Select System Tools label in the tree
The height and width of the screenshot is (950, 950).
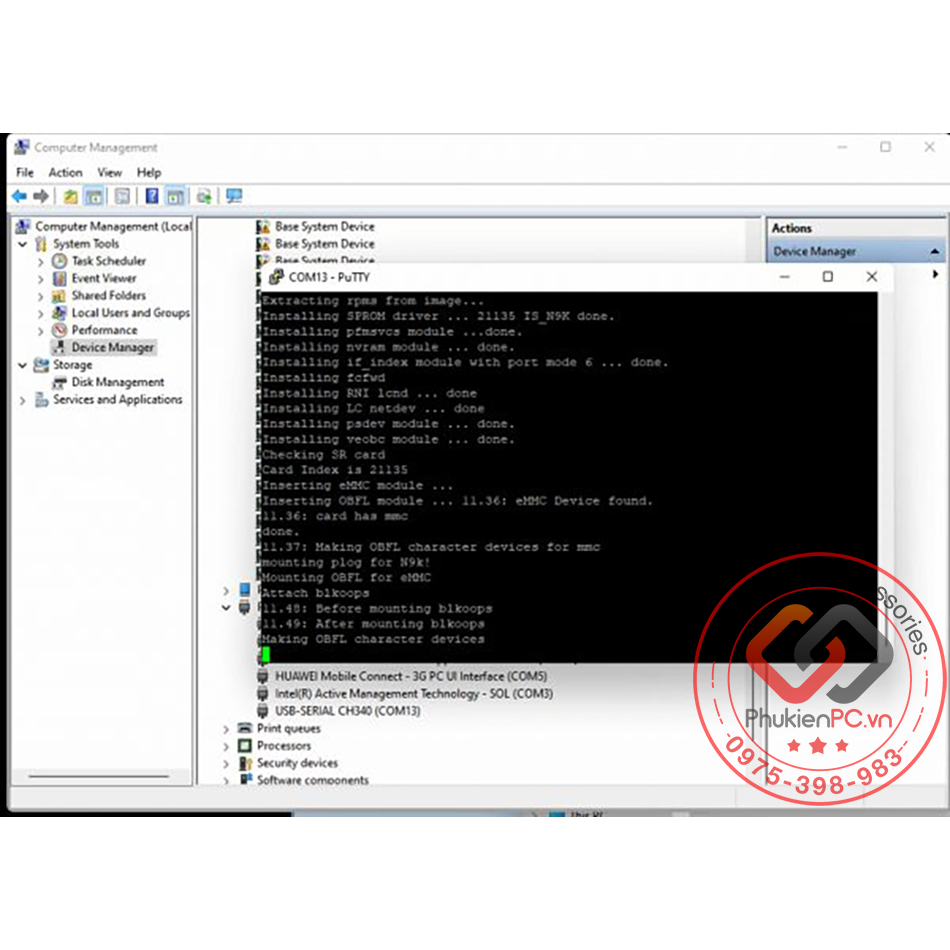pos(86,244)
